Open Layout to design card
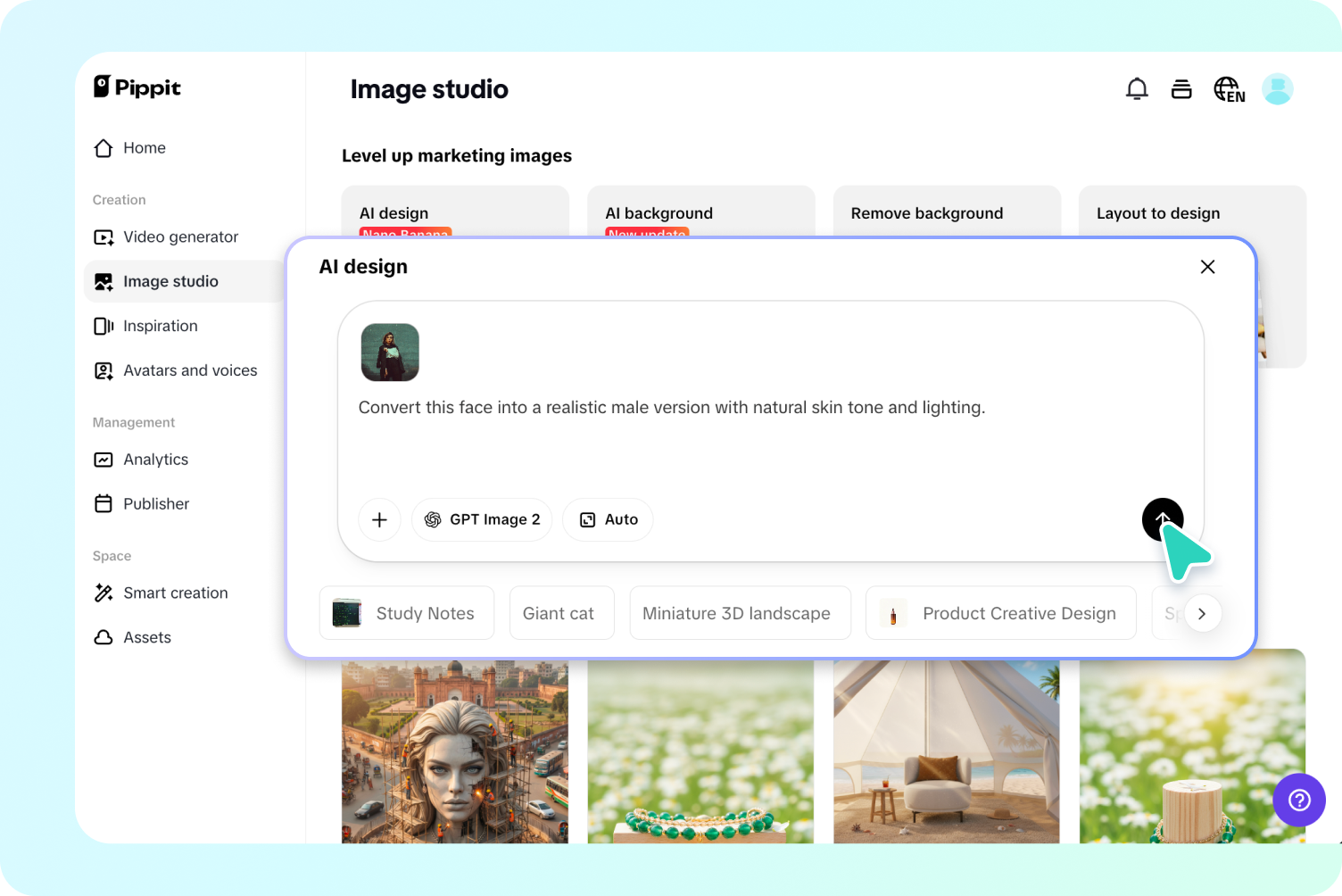Screen dimensions: 1342x896 click(x=1193, y=212)
